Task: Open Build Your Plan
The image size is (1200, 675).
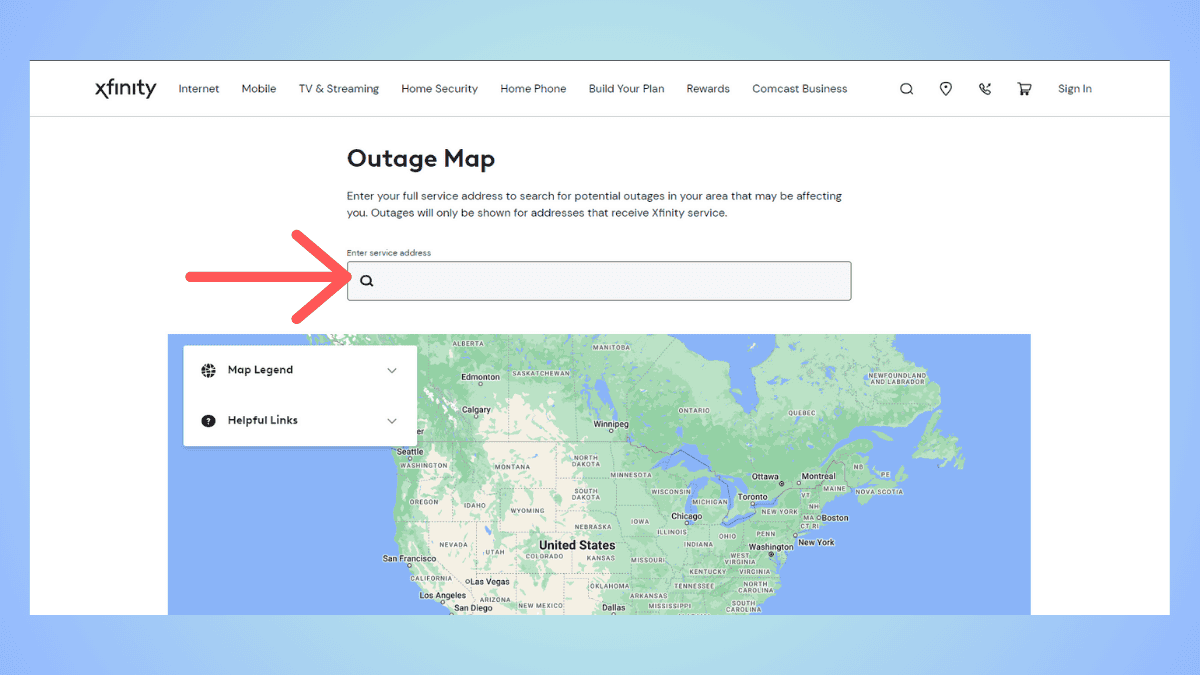Action: 626,88
